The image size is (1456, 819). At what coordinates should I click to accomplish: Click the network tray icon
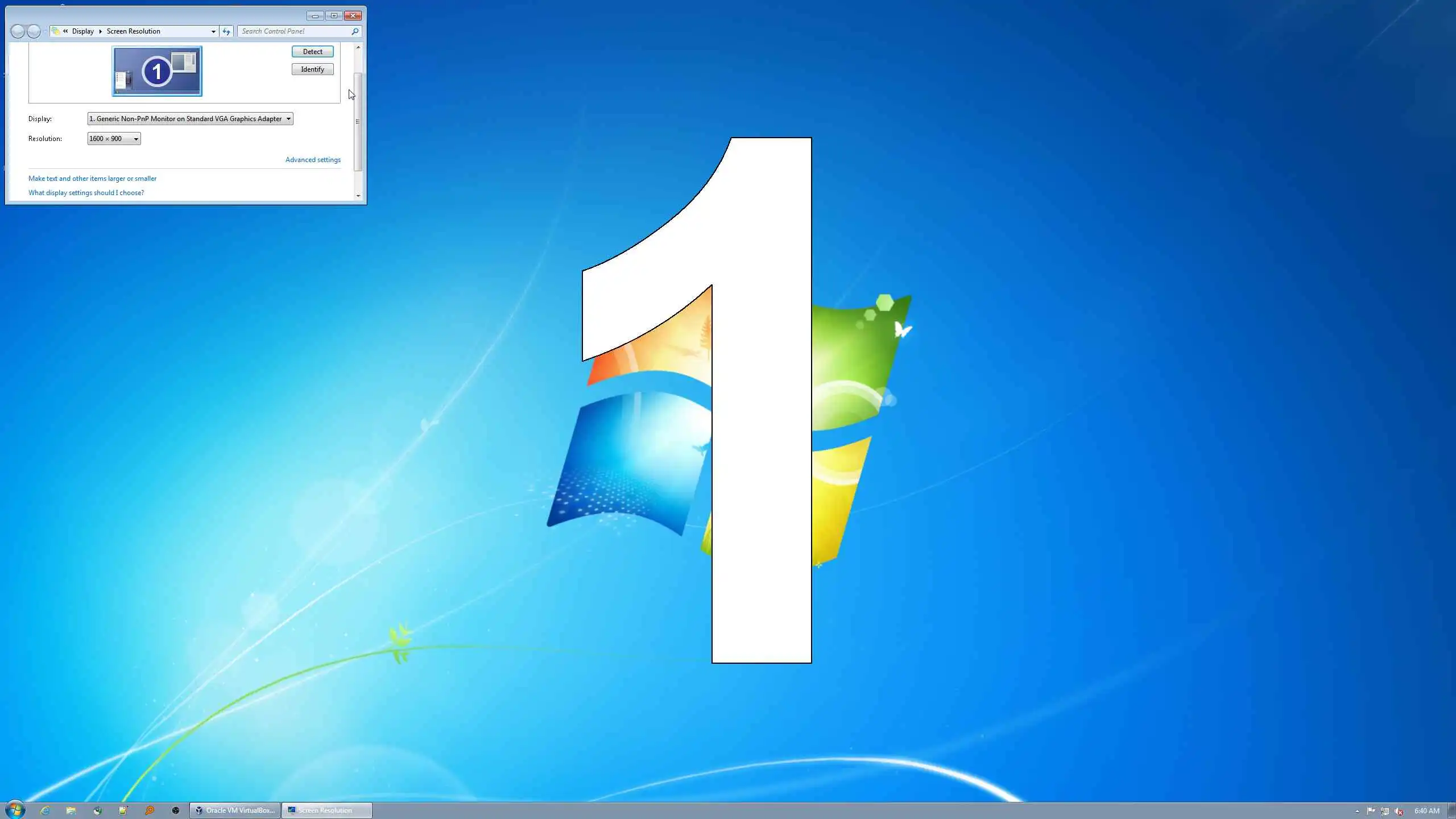coord(1385,811)
